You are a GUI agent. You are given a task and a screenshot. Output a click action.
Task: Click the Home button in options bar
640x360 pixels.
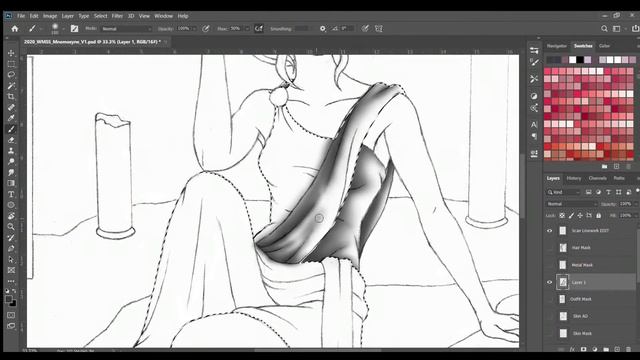(x=15, y=29)
